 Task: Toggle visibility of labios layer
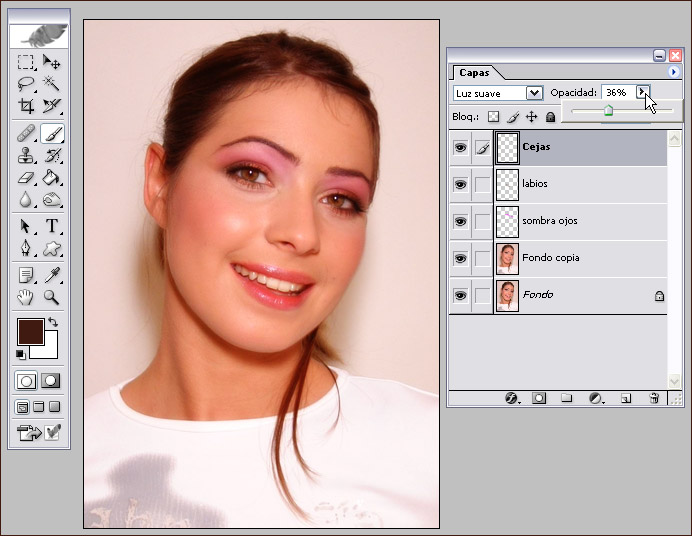460,185
